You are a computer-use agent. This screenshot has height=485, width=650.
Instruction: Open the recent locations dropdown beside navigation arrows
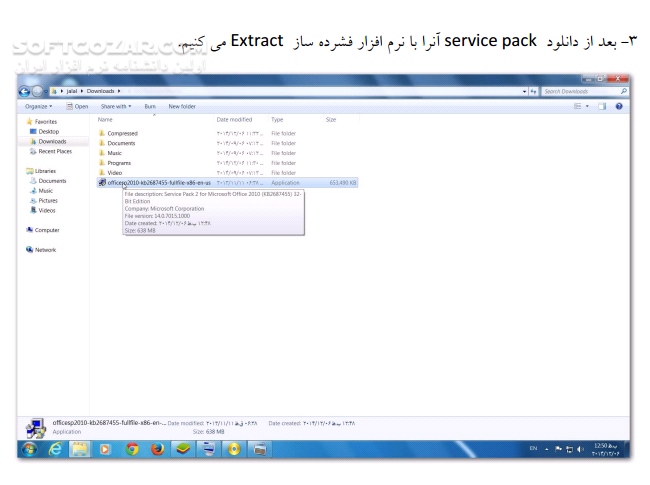pyautogui.click(x=46, y=92)
